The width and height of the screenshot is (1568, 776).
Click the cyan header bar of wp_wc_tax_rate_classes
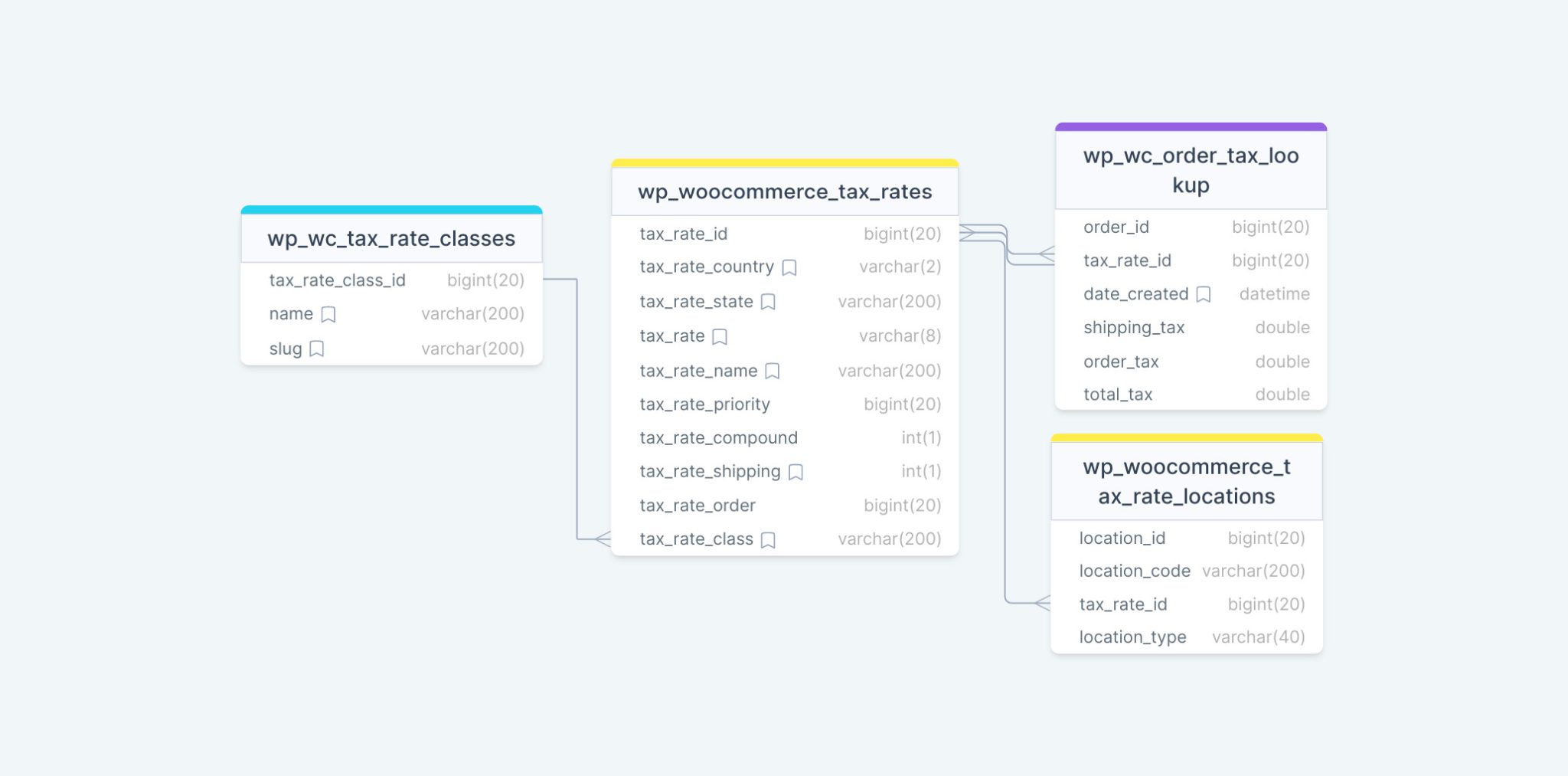pyautogui.click(x=390, y=208)
